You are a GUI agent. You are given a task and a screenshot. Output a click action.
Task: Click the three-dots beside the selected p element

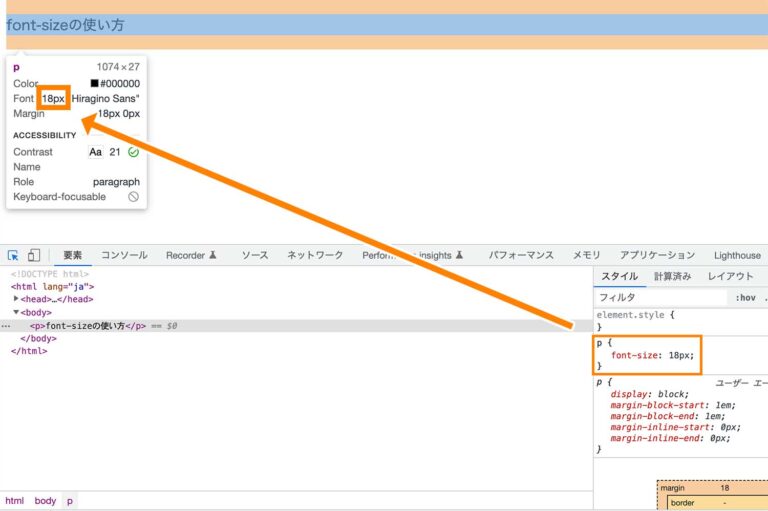(6, 326)
